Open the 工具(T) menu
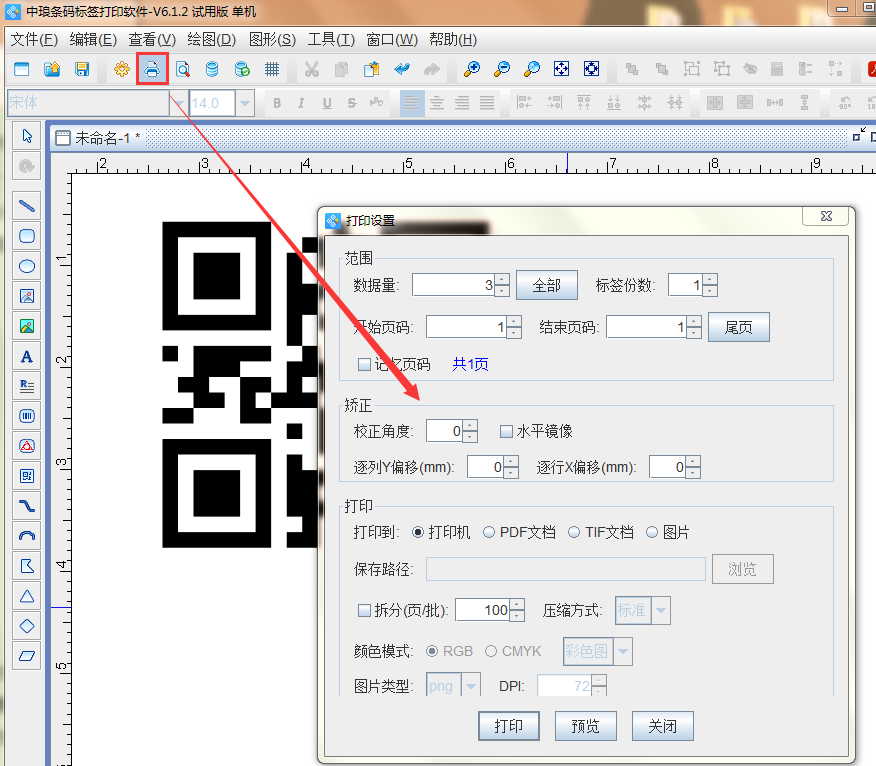 point(330,40)
